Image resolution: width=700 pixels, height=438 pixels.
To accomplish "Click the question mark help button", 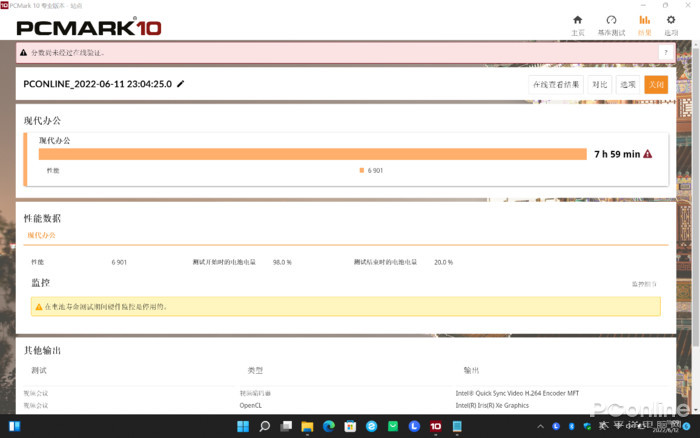I will coord(666,53).
